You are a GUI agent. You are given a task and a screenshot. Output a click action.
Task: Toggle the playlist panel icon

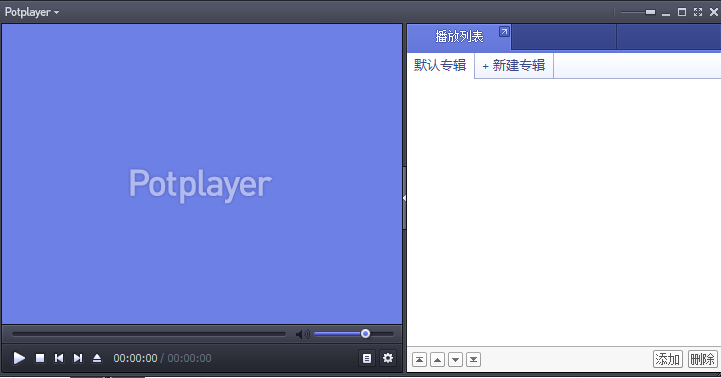[x=366, y=358]
